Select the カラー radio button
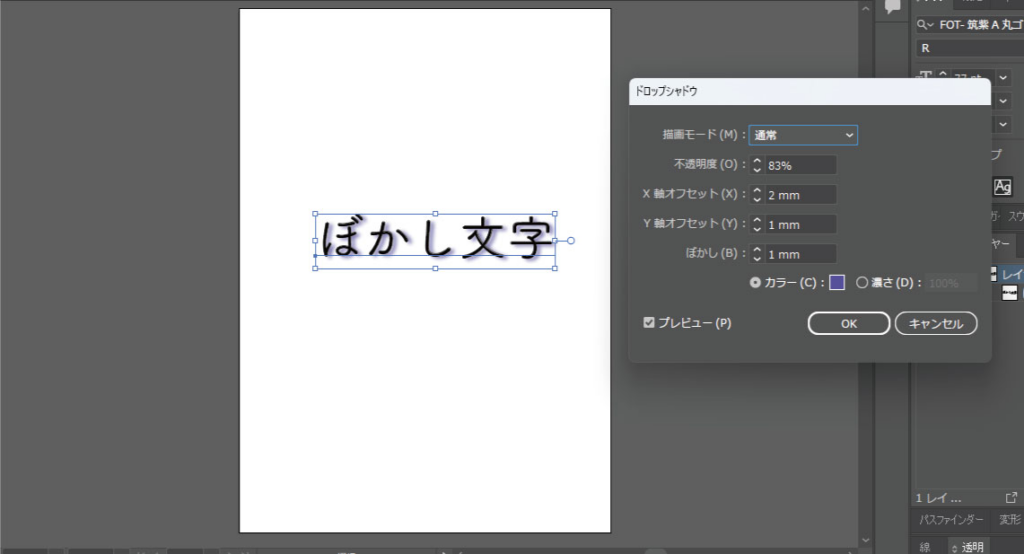Image resolution: width=1024 pixels, height=554 pixels. (755, 283)
